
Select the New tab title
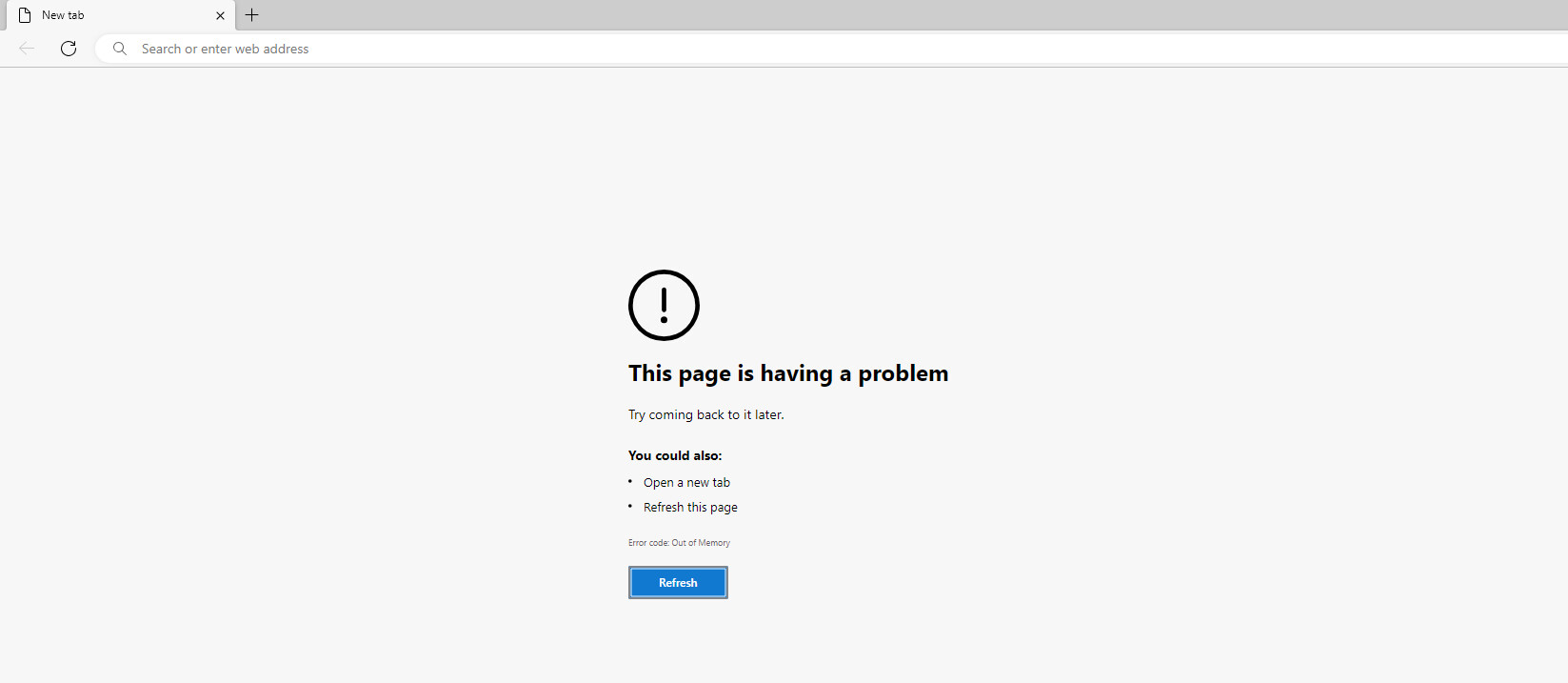[x=63, y=15]
